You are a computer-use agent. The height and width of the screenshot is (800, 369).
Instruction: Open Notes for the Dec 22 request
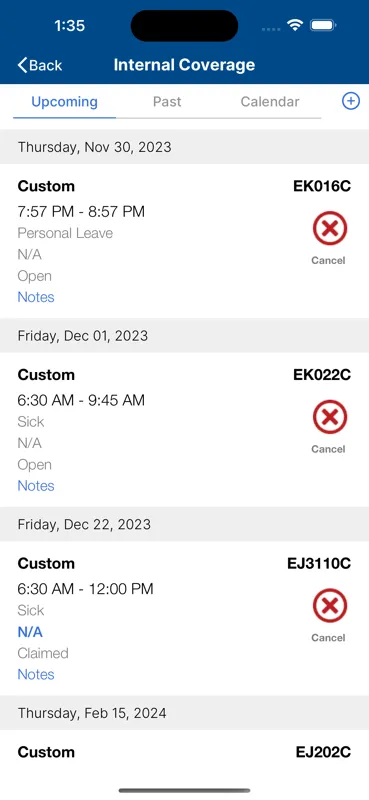(36, 674)
